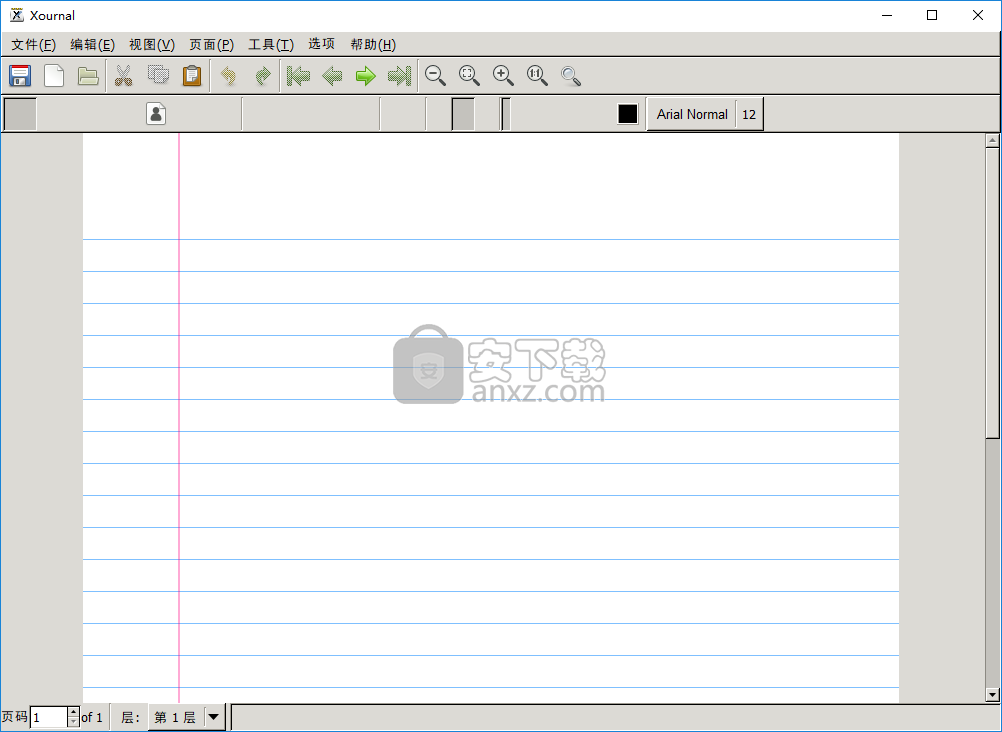Copy the selection using the copy icon
Image resolution: width=1002 pixels, height=732 pixels.
tap(158, 75)
